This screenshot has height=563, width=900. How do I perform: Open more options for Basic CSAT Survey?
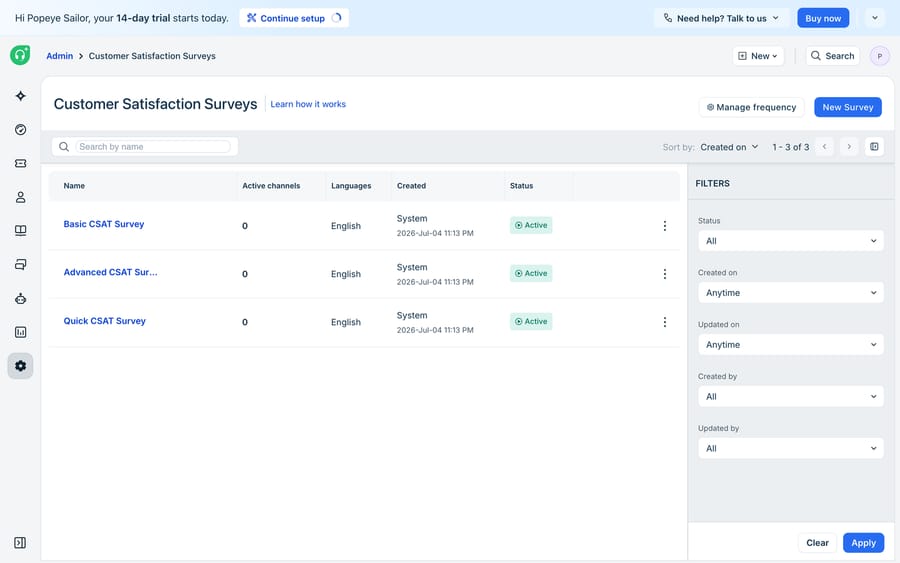point(665,226)
